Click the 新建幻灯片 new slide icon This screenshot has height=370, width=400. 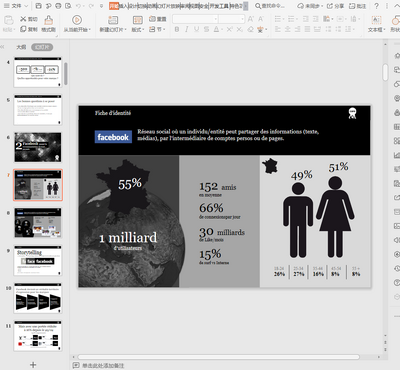[x=113, y=20]
